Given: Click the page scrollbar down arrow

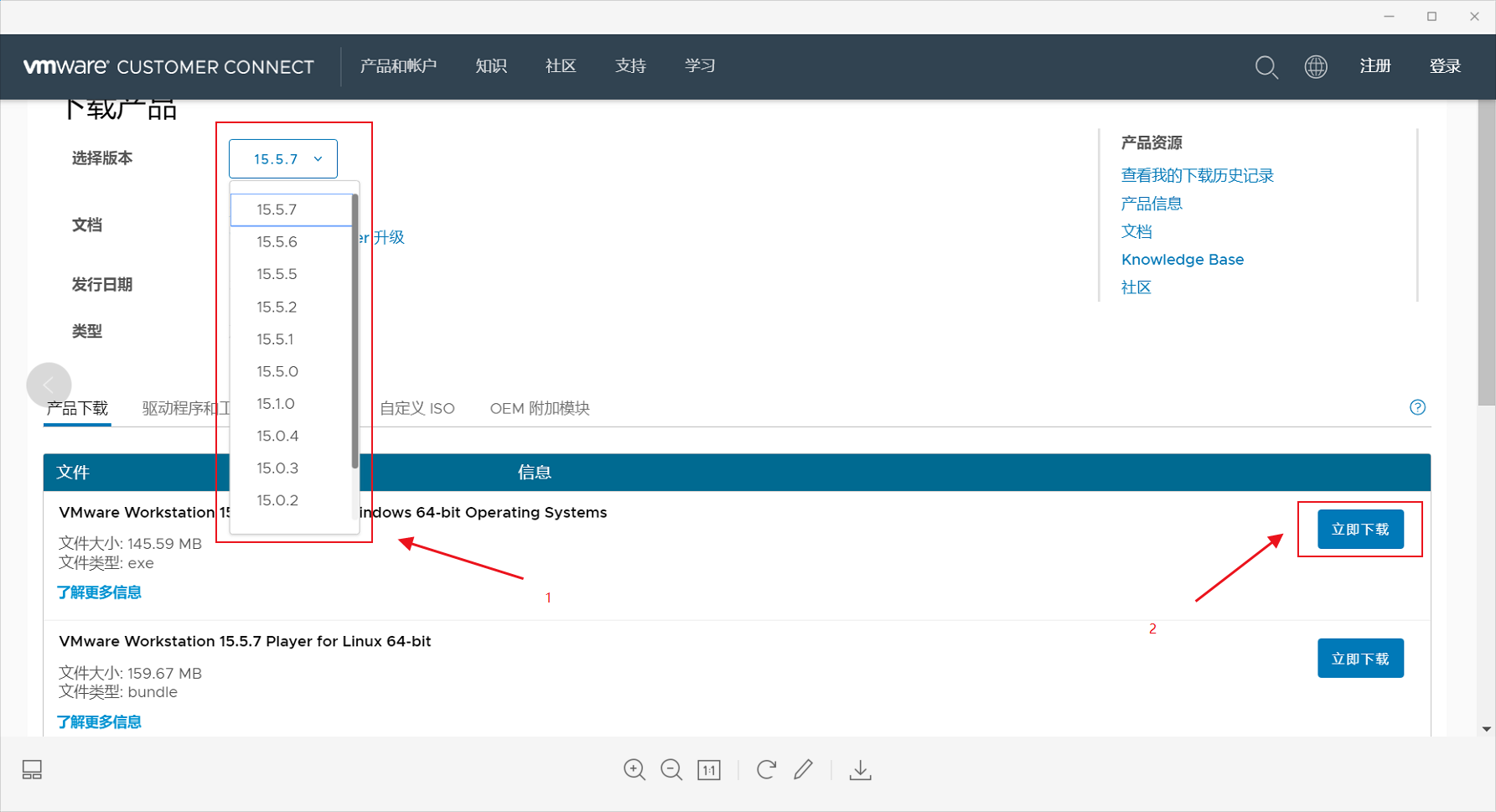Looking at the screenshot, I should pos(1487,729).
